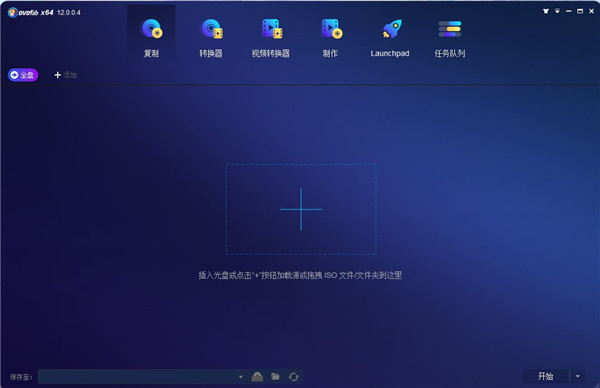The image size is (600, 388).
Task: Show the 任务队列 task queue
Action: 450,38
